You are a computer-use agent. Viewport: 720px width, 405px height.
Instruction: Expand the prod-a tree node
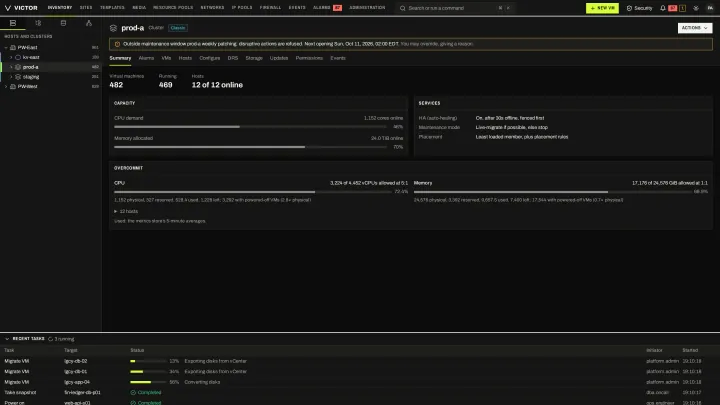point(11,67)
